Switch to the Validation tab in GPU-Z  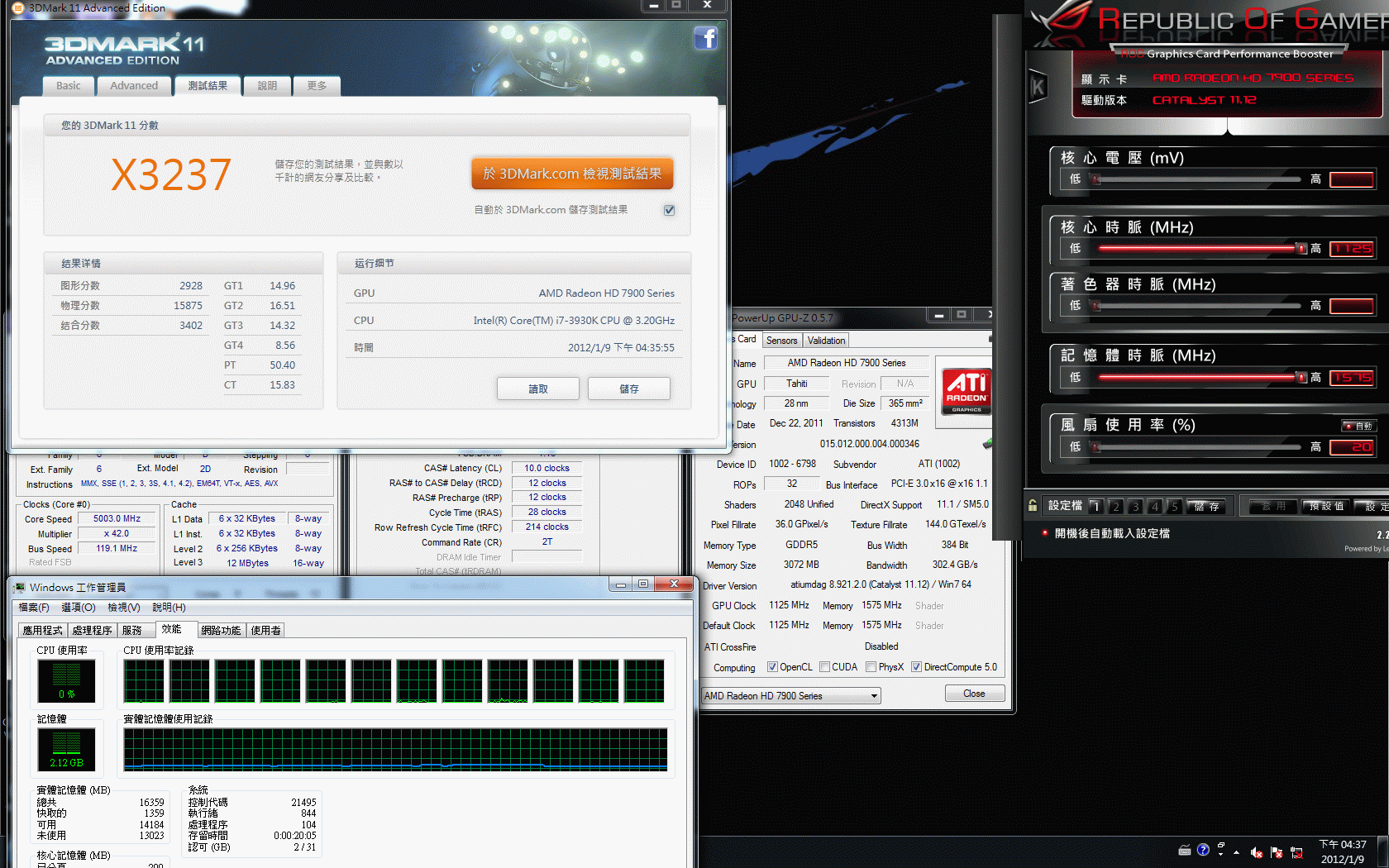pyautogui.click(x=826, y=341)
